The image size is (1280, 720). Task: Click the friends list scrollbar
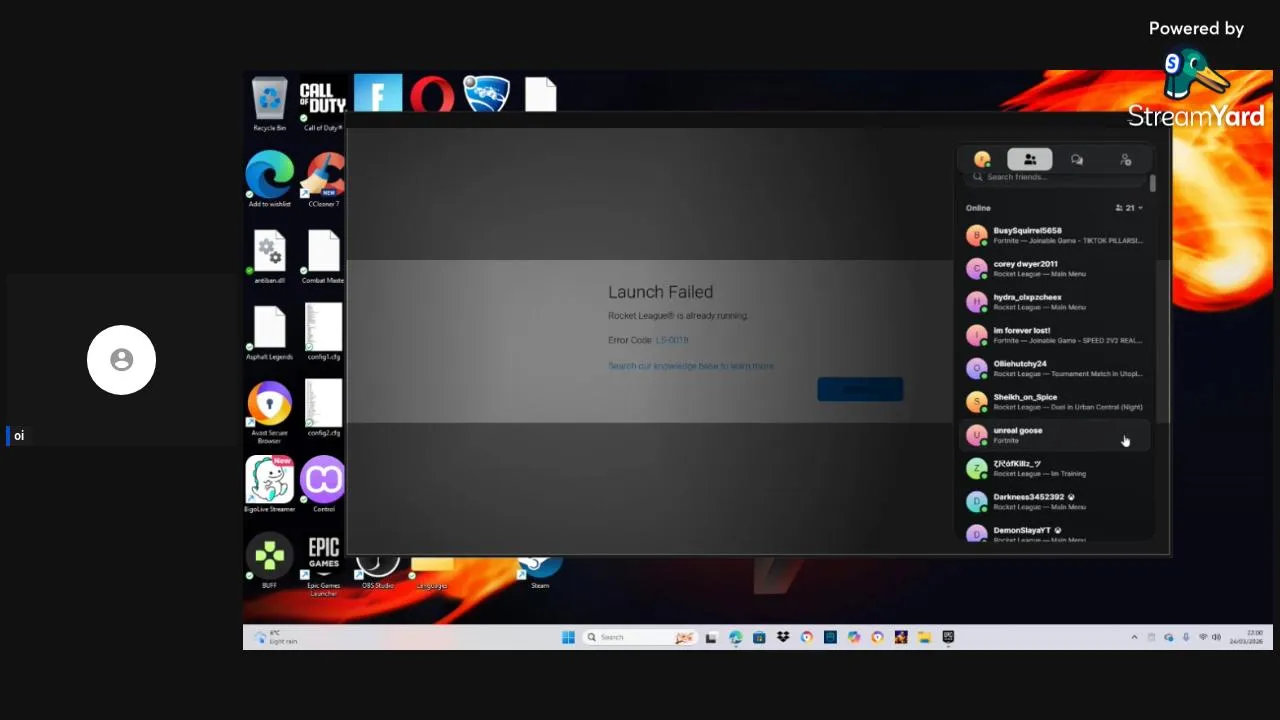pos(1152,184)
